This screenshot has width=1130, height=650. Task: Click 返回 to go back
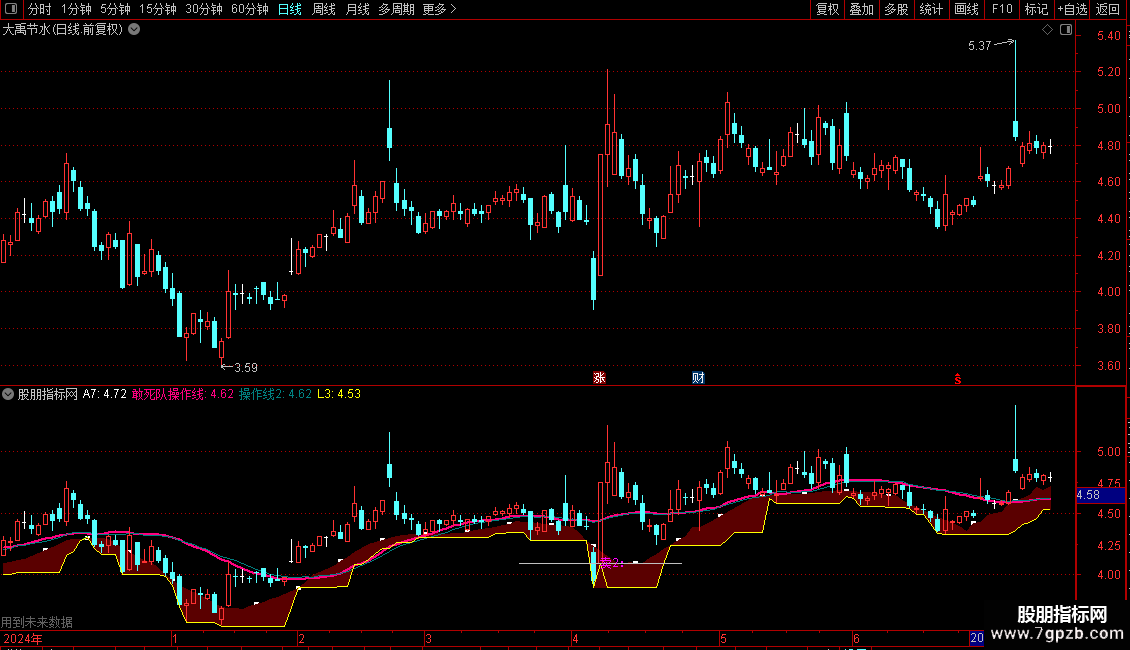(x=1108, y=9)
